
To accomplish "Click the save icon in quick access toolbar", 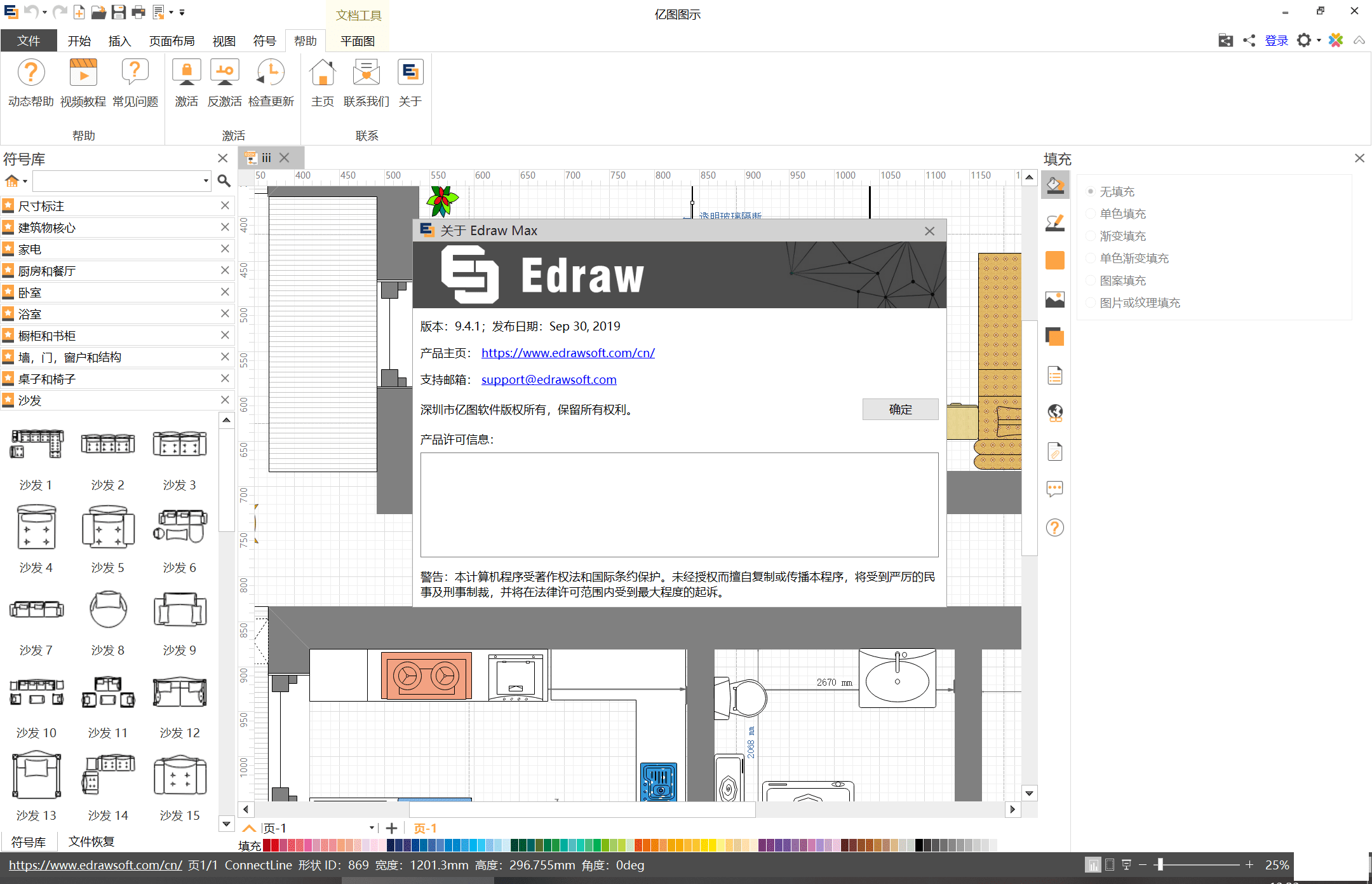I will coord(118,11).
